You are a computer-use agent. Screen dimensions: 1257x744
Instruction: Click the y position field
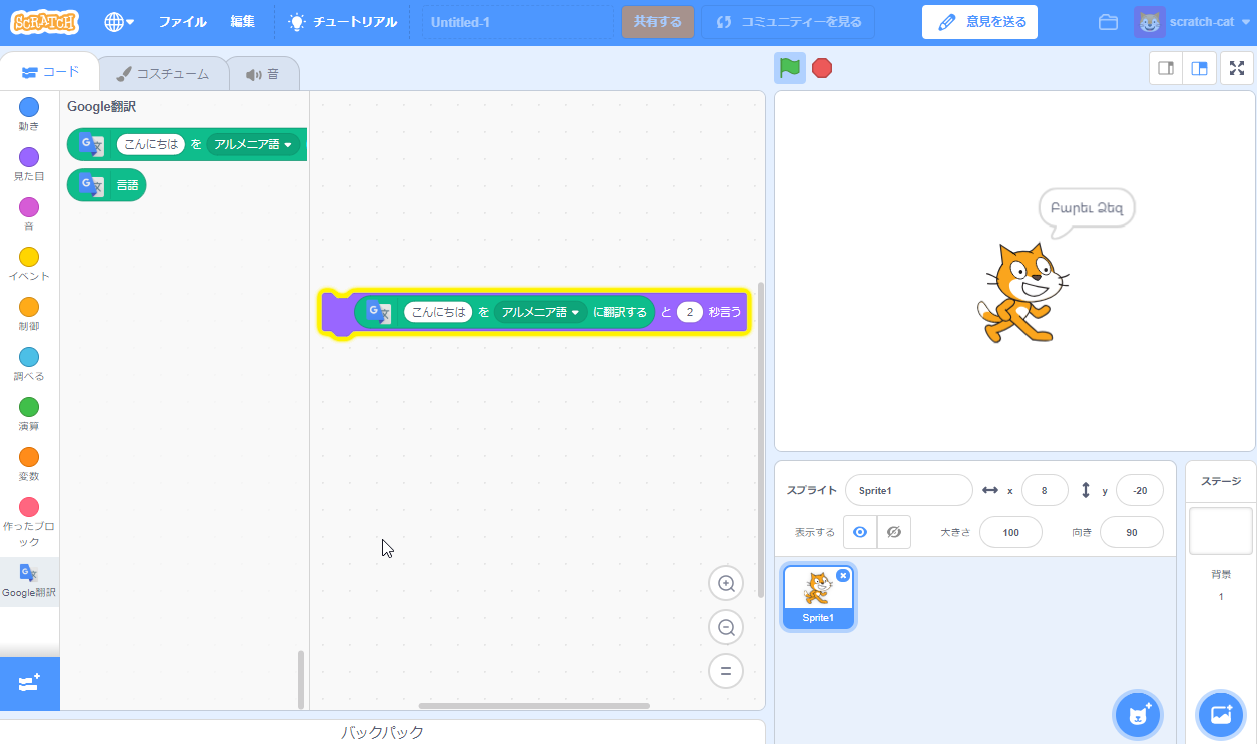[x=1140, y=490]
